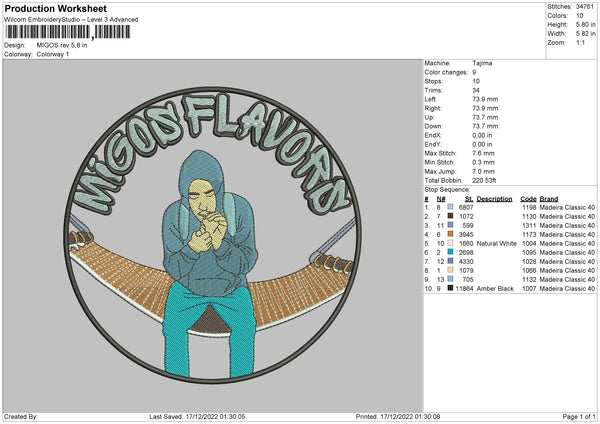Click the 'Code' column header
Viewport: 600px width, 424px height.
tap(528, 199)
